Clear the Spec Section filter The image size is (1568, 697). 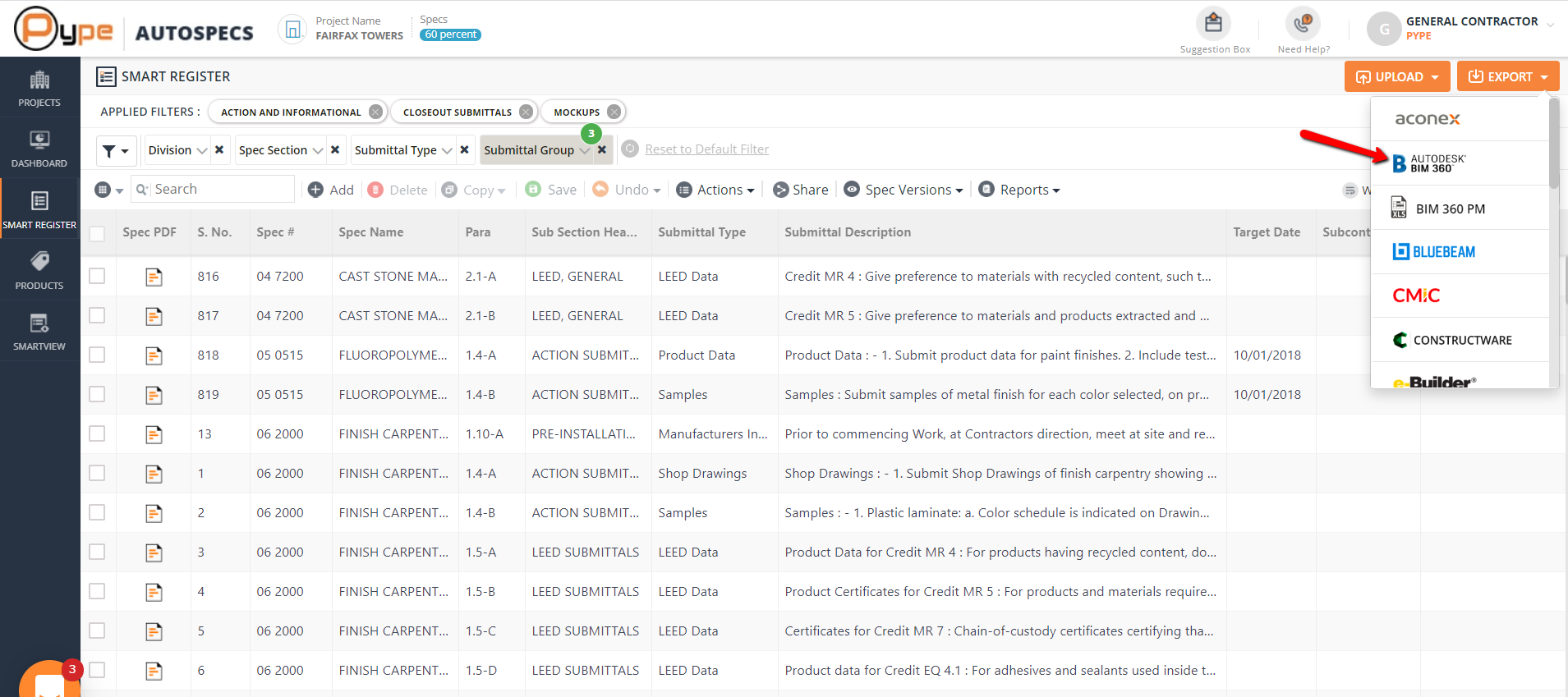point(335,149)
